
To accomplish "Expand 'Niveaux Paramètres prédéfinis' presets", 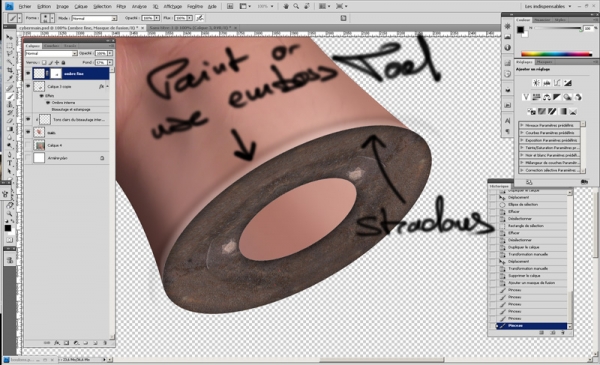I will (522, 125).
